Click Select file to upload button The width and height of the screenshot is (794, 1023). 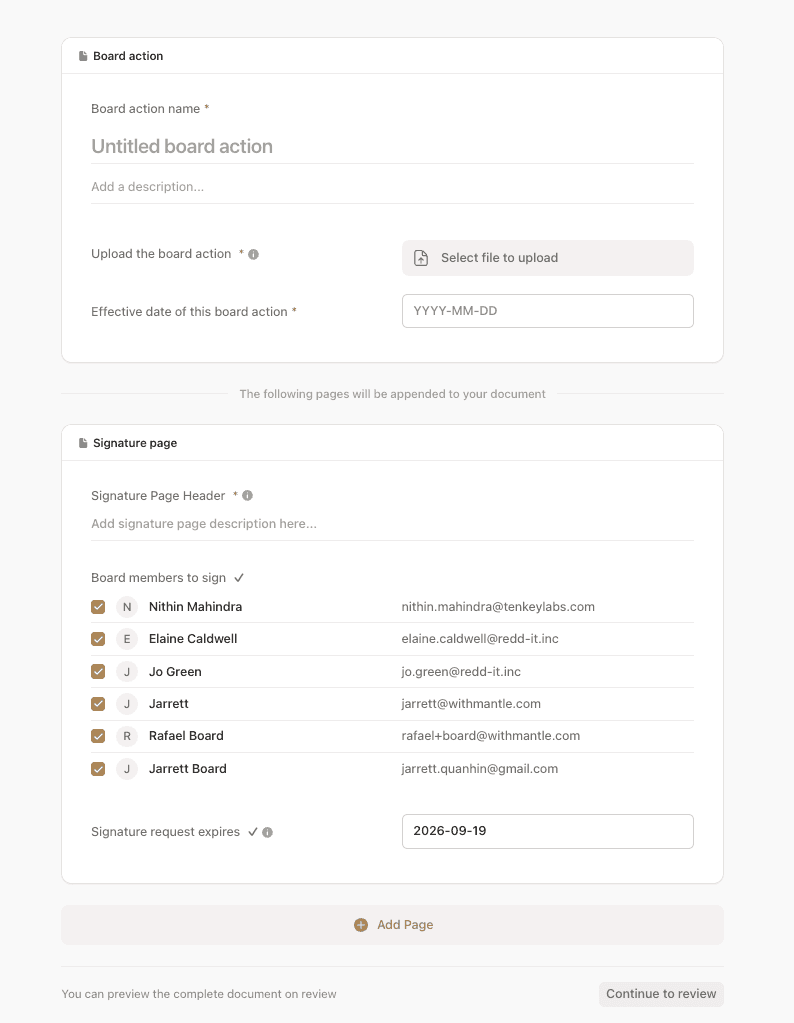coord(547,258)
